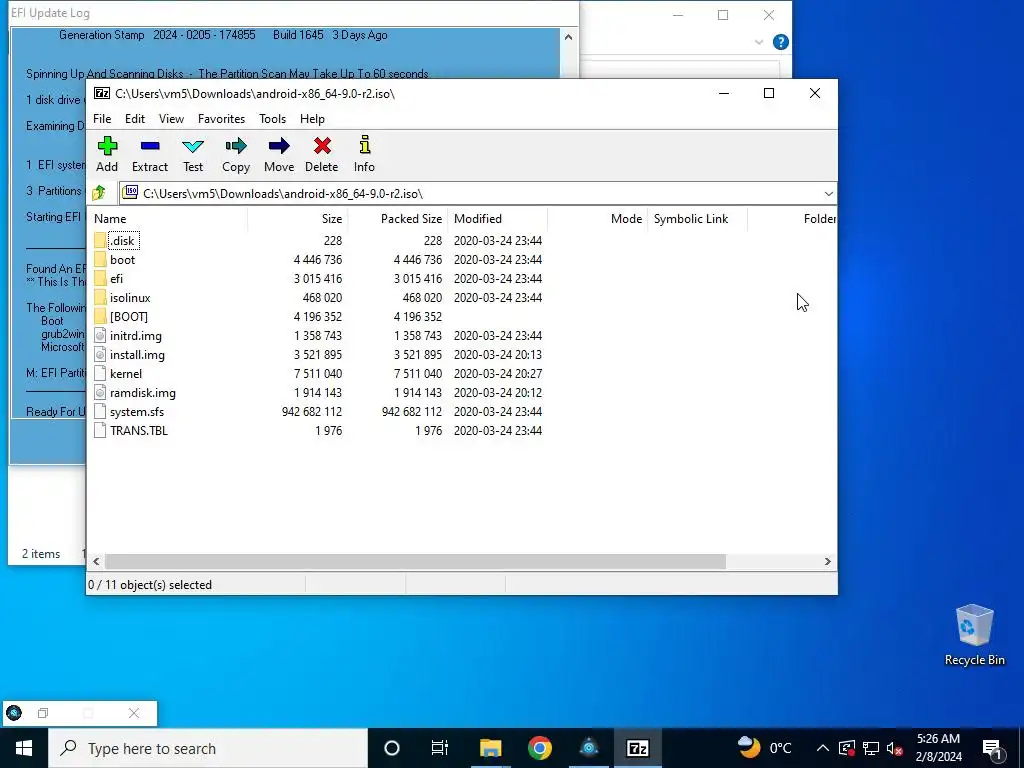Click the Symbolic Link column header
The height and width of the screenshot is (768, 1024).
point(697,219)
